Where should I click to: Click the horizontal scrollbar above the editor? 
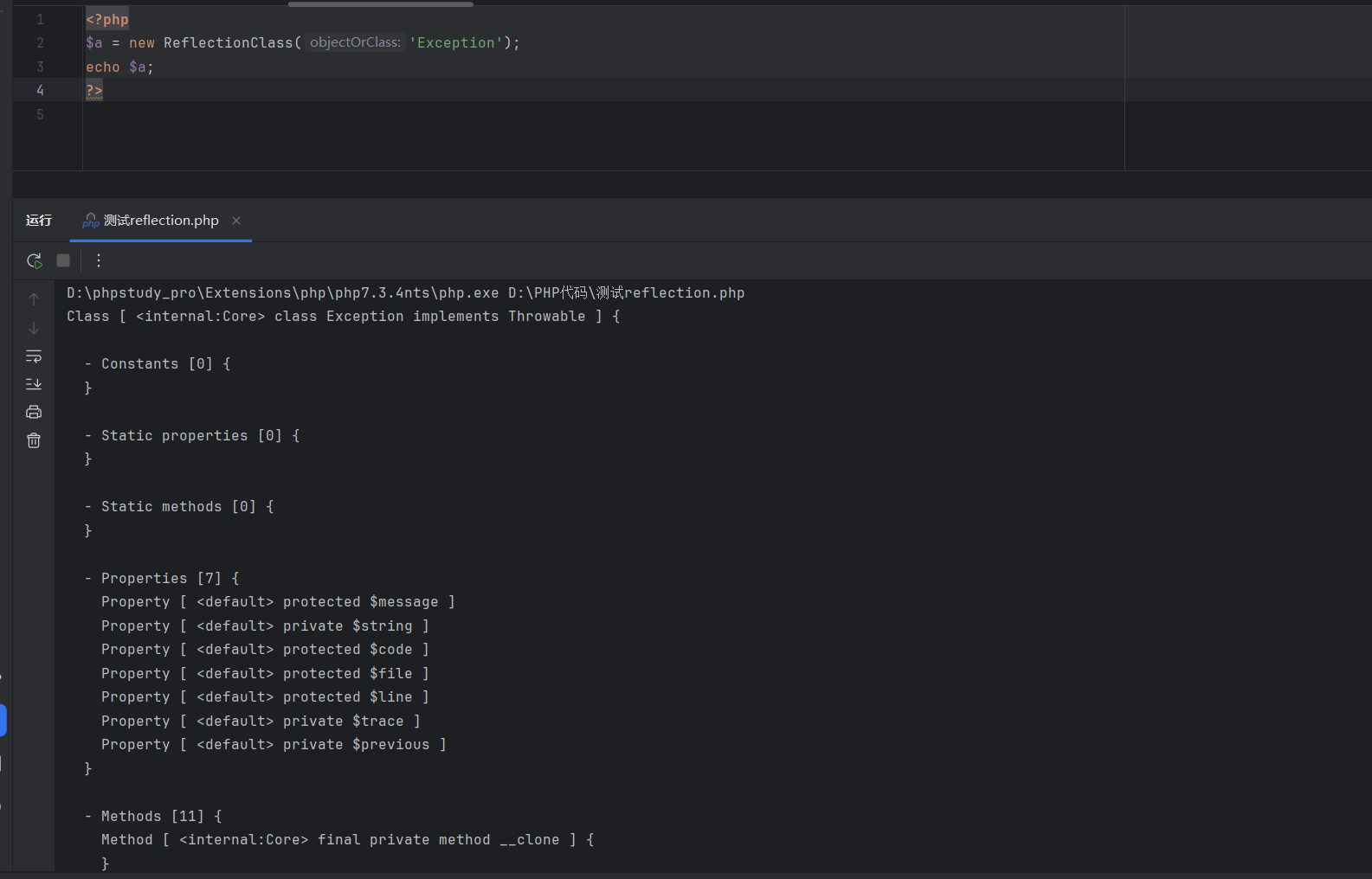[x=381, y=3]
